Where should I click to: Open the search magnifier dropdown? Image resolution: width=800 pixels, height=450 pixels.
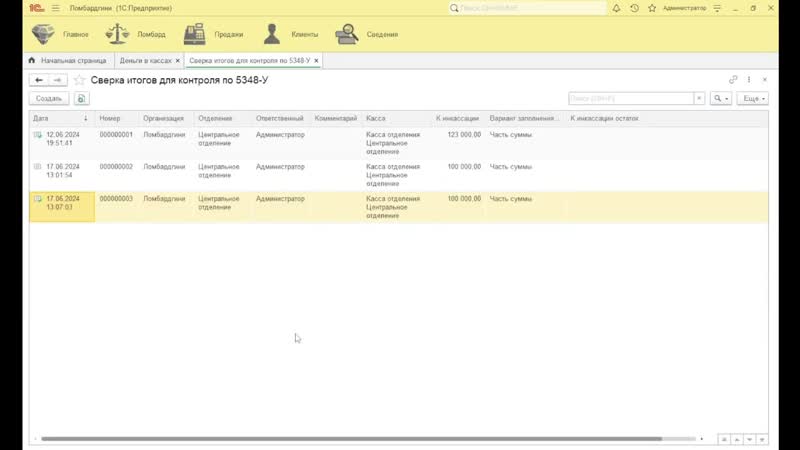tap(720, 99)
